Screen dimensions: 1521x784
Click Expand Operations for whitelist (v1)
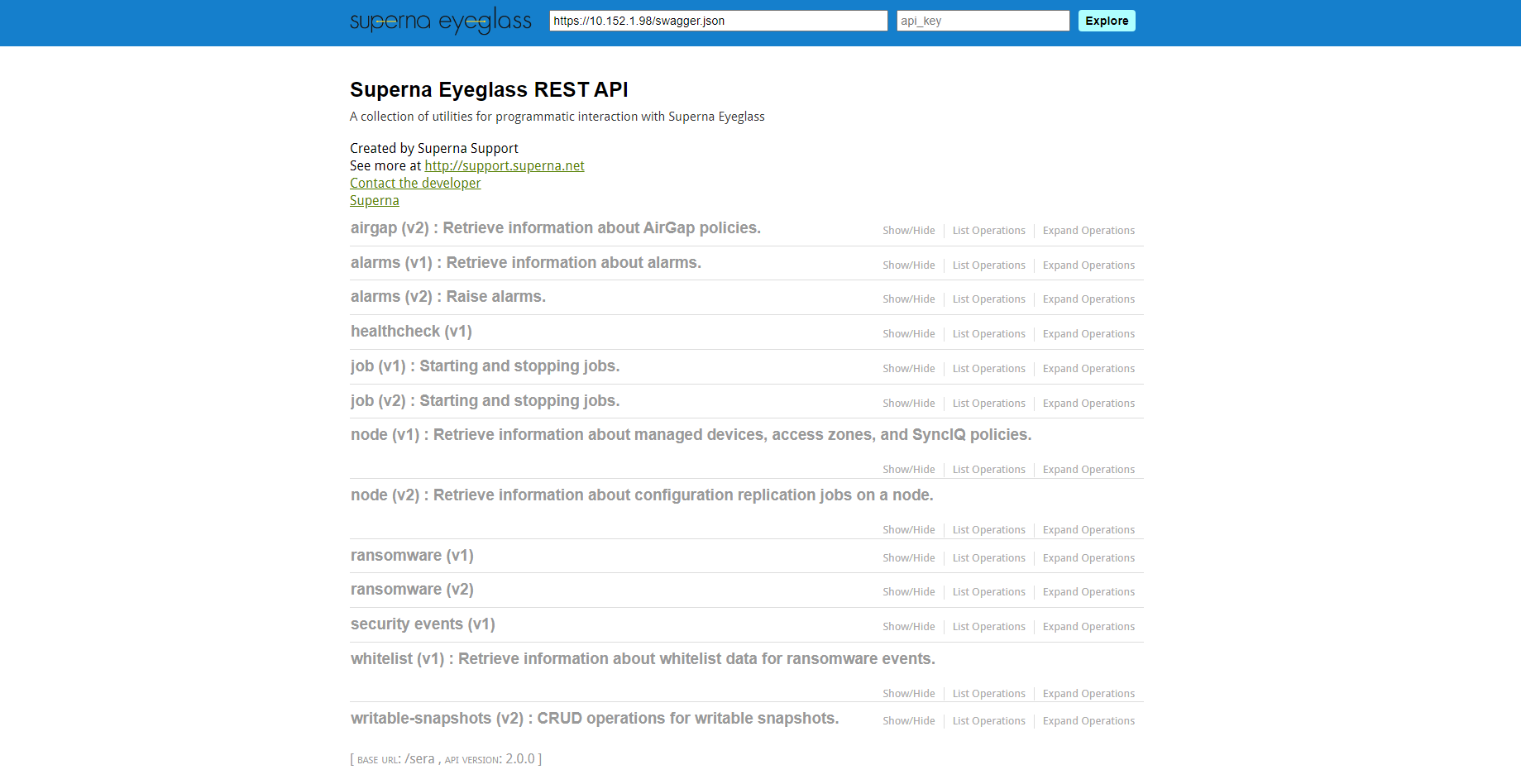click(x=1088, y=694)
